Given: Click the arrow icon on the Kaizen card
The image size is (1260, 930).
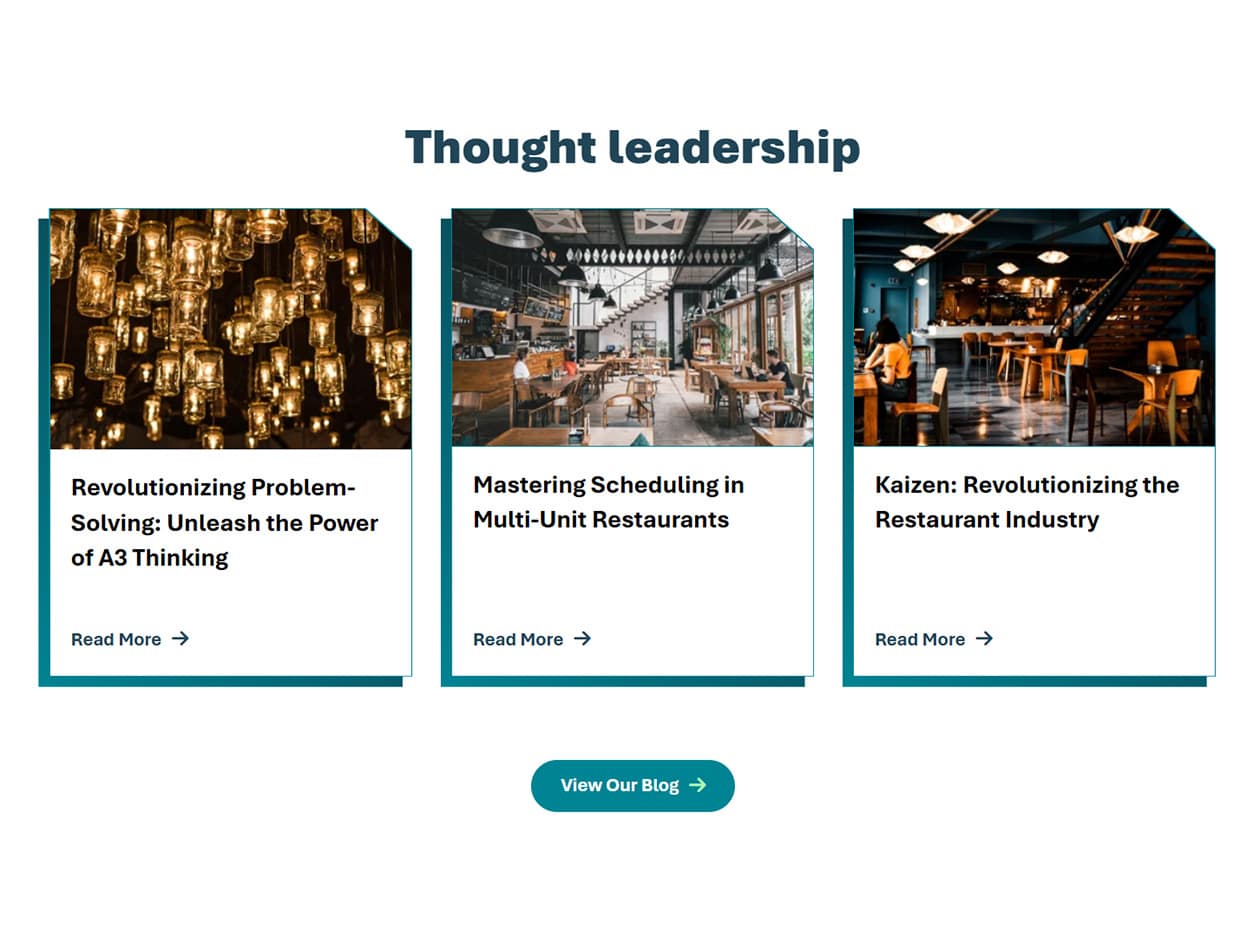Looking at the screenshot, I should click(x=984, y=639).
